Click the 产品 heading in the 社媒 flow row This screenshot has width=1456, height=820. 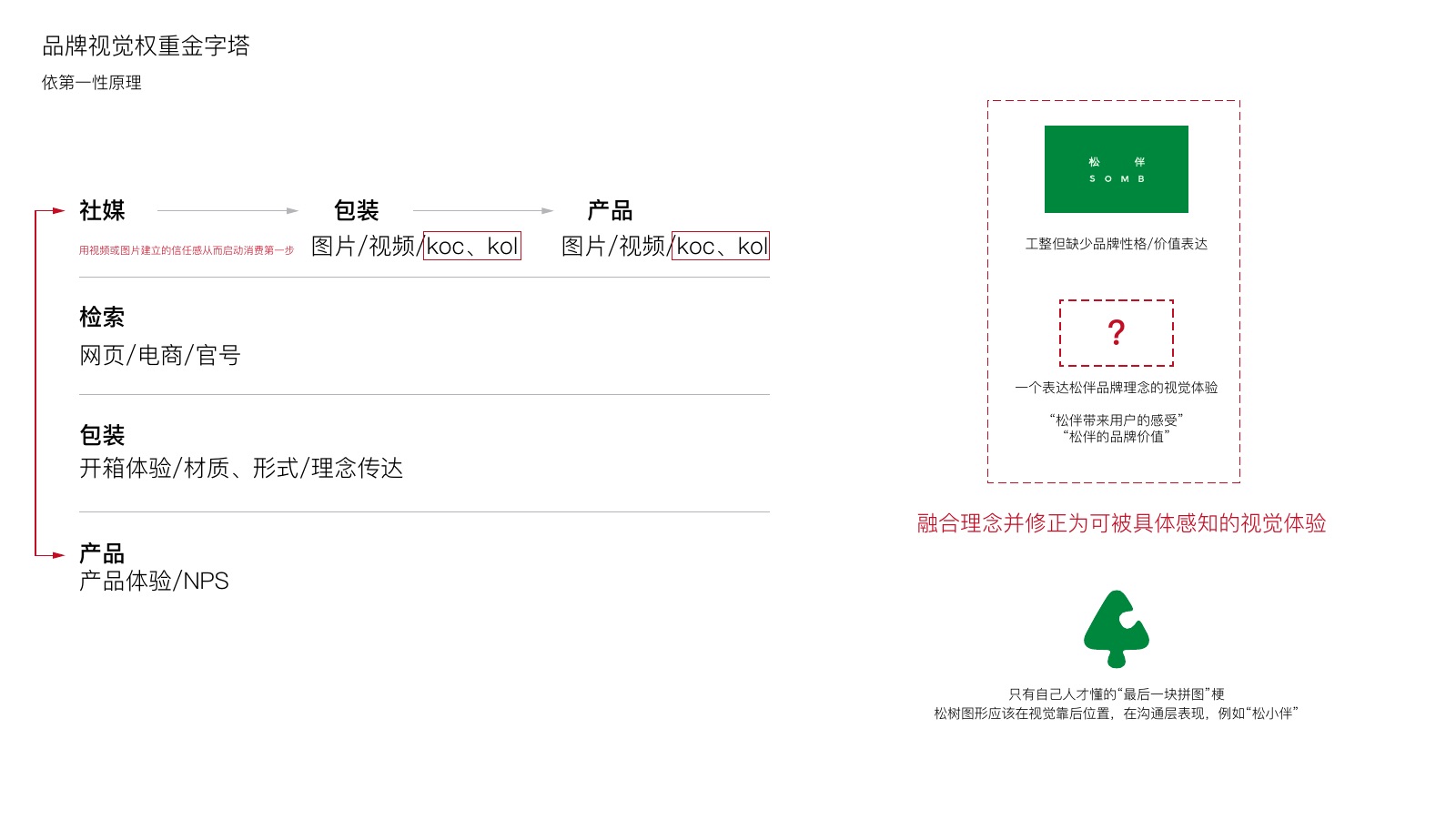[x=610, y=210]
